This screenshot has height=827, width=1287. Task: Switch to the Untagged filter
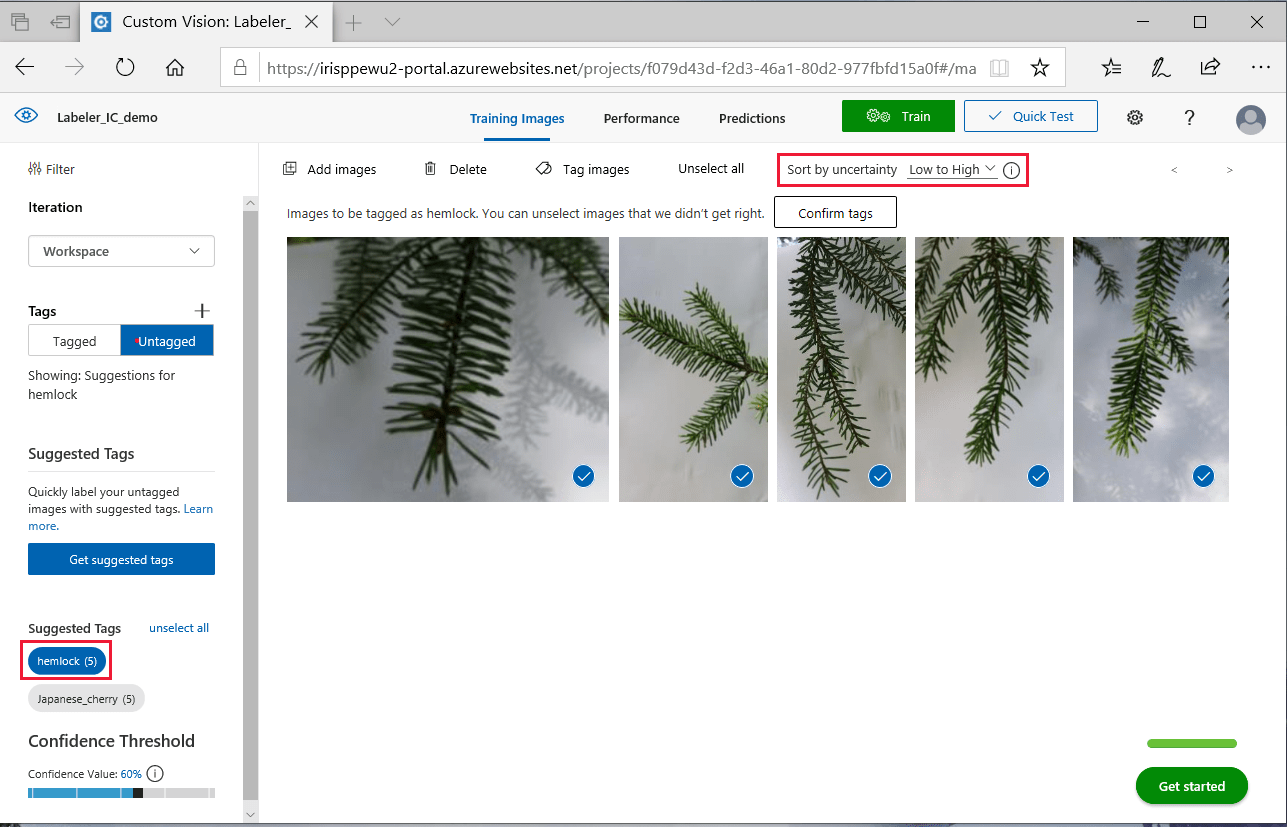(x=167, y=340)
